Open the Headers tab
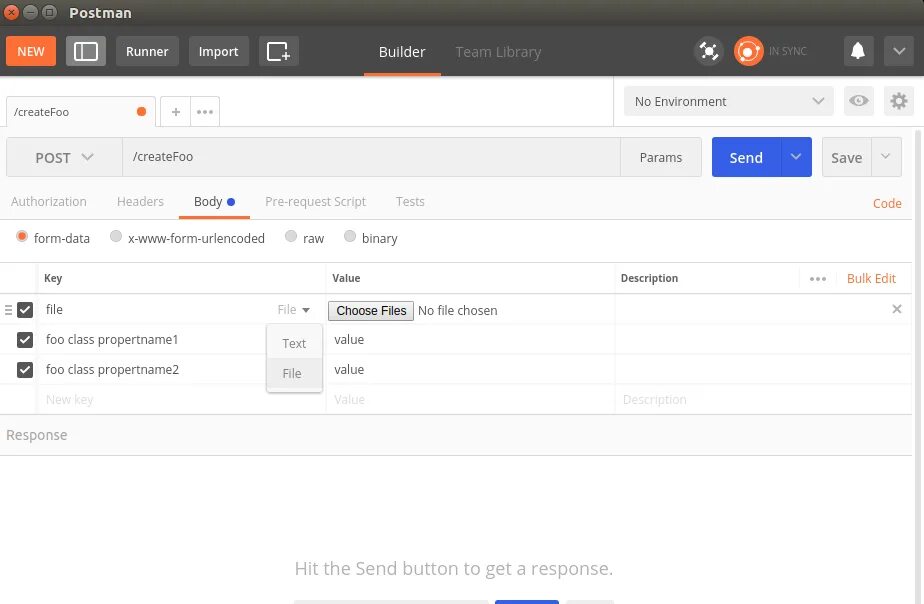Image resolution: width=924 pixels, height=604 pixels. pyautogui.click(x=140, y=202)
